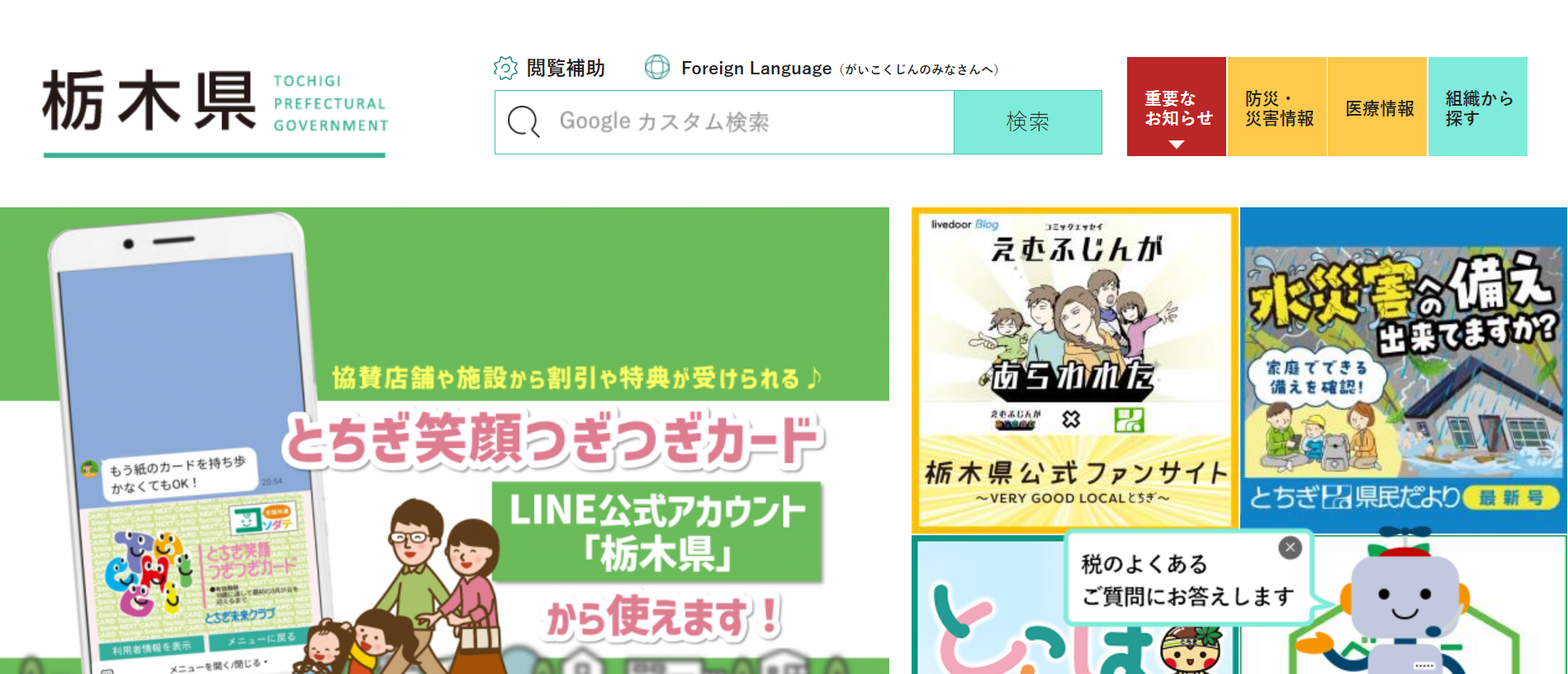The image size is (1568, 674).
Task: Open the えむふじんが fan site banner
Action: click(x=1074, y=370)
